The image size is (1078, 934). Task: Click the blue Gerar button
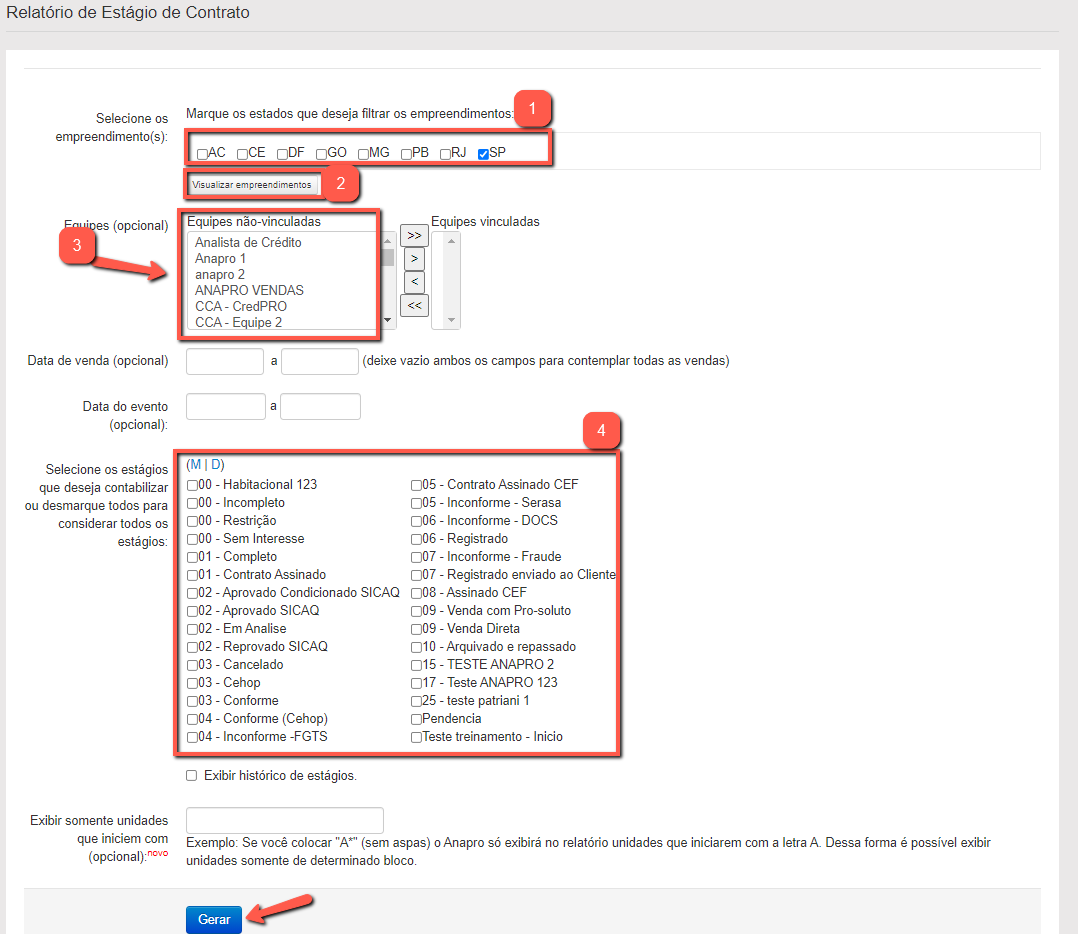(214, 920)
